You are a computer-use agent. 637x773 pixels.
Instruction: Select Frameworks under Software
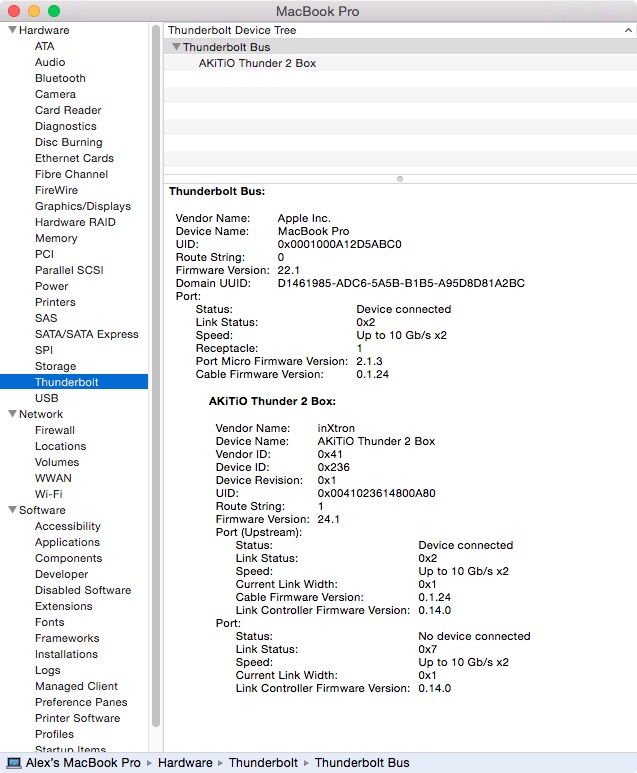(67, 638)
